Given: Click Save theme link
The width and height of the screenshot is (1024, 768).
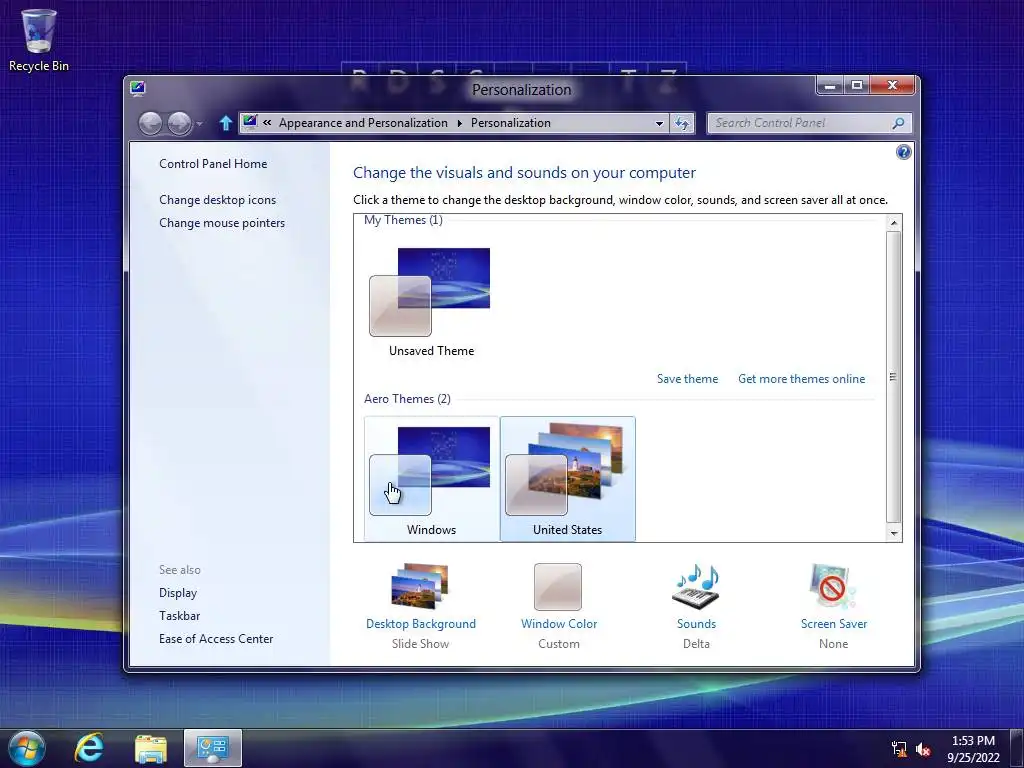Looking at the screenshot, I should [x=687, y=379].
